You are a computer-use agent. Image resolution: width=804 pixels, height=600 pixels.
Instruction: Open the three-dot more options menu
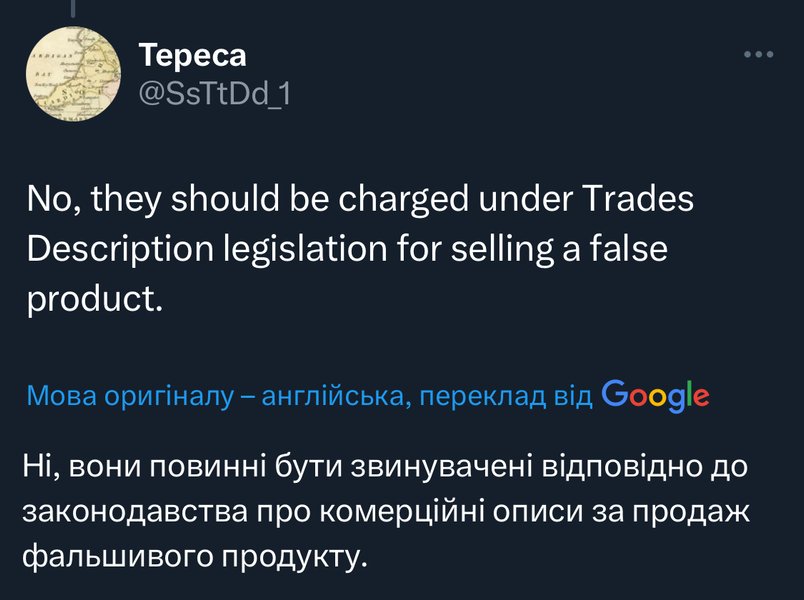759,54
